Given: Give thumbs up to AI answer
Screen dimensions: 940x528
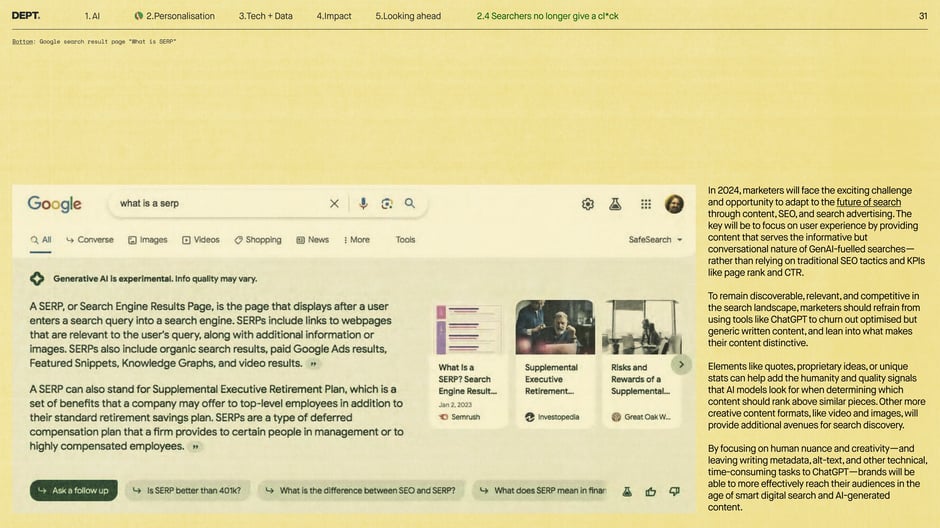Looking at the screenshot, I should pos(650,491).
